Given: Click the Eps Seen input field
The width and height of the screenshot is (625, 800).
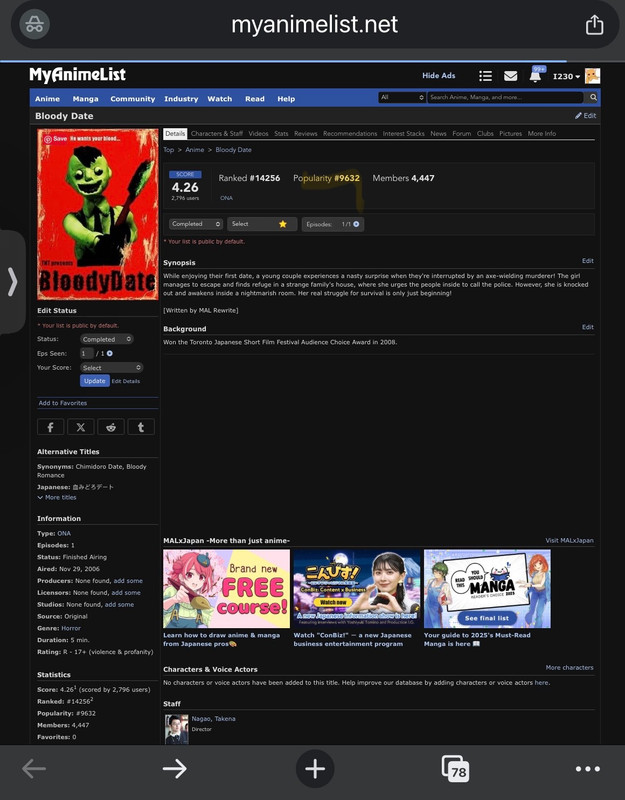Looking at the screenshot, I should (87, 354).
